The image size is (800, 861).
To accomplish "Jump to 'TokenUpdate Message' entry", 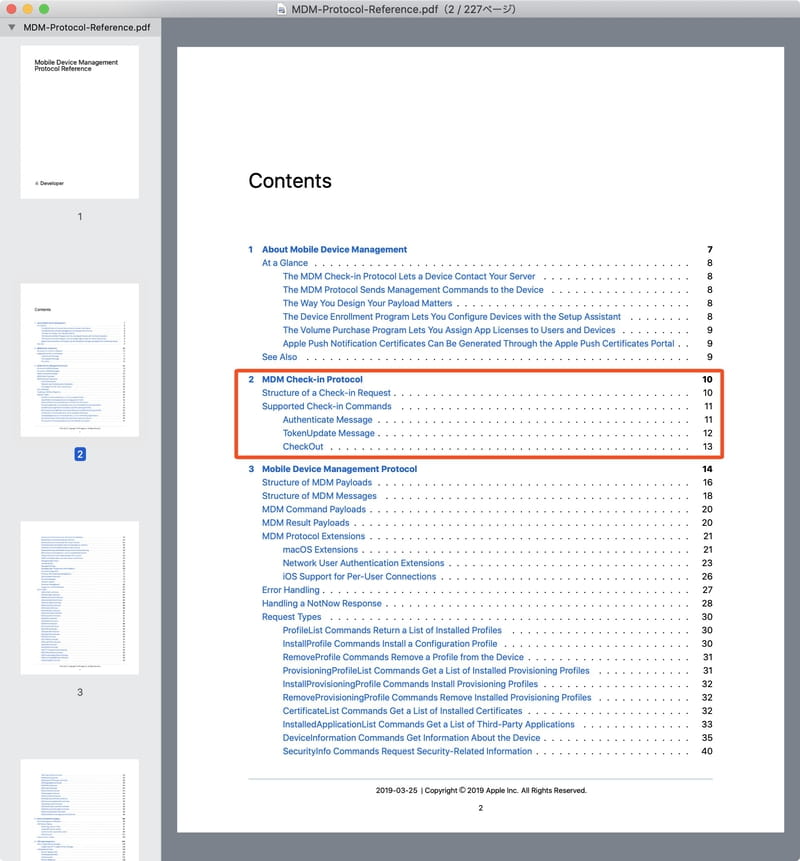I will click(x=328, y=433).
